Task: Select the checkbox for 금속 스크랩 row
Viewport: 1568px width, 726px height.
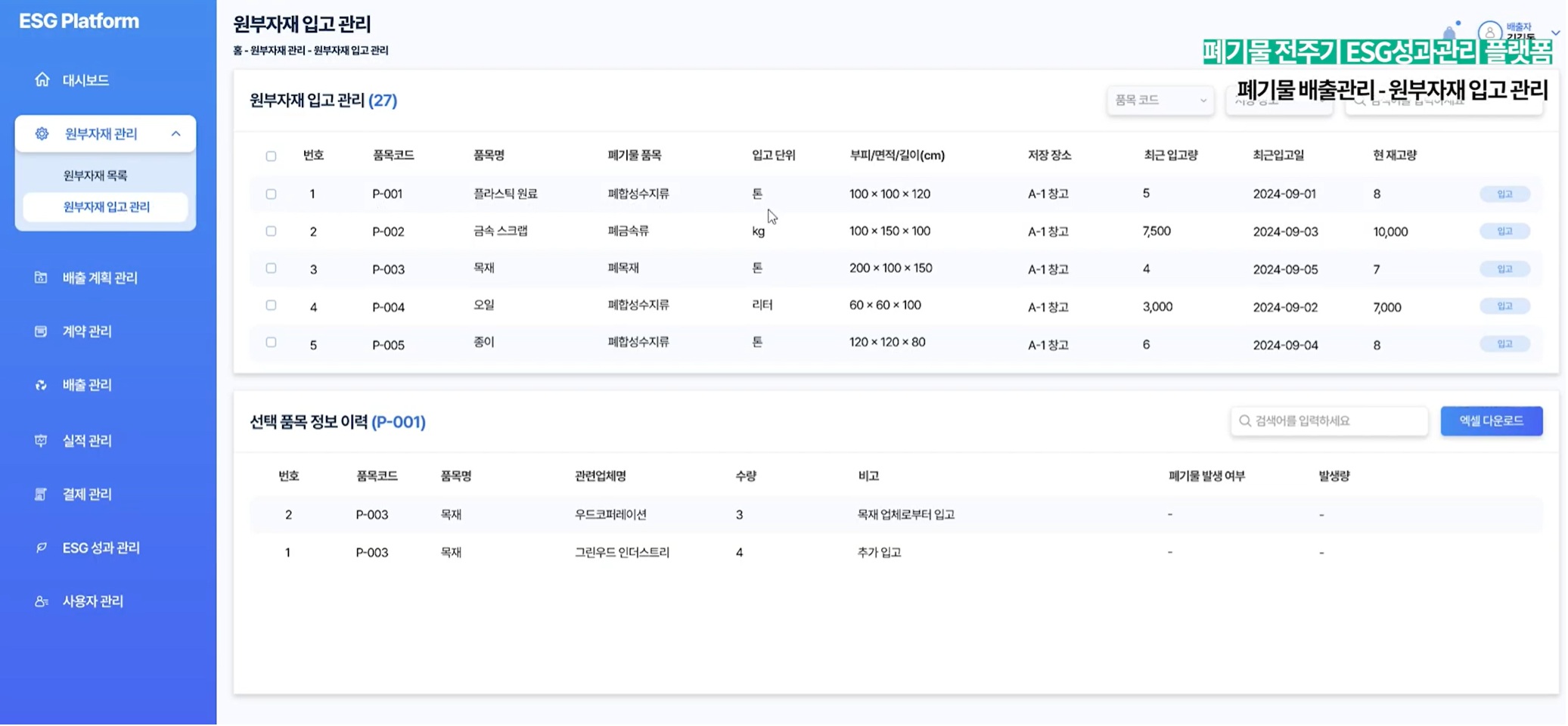Action: 271,231
